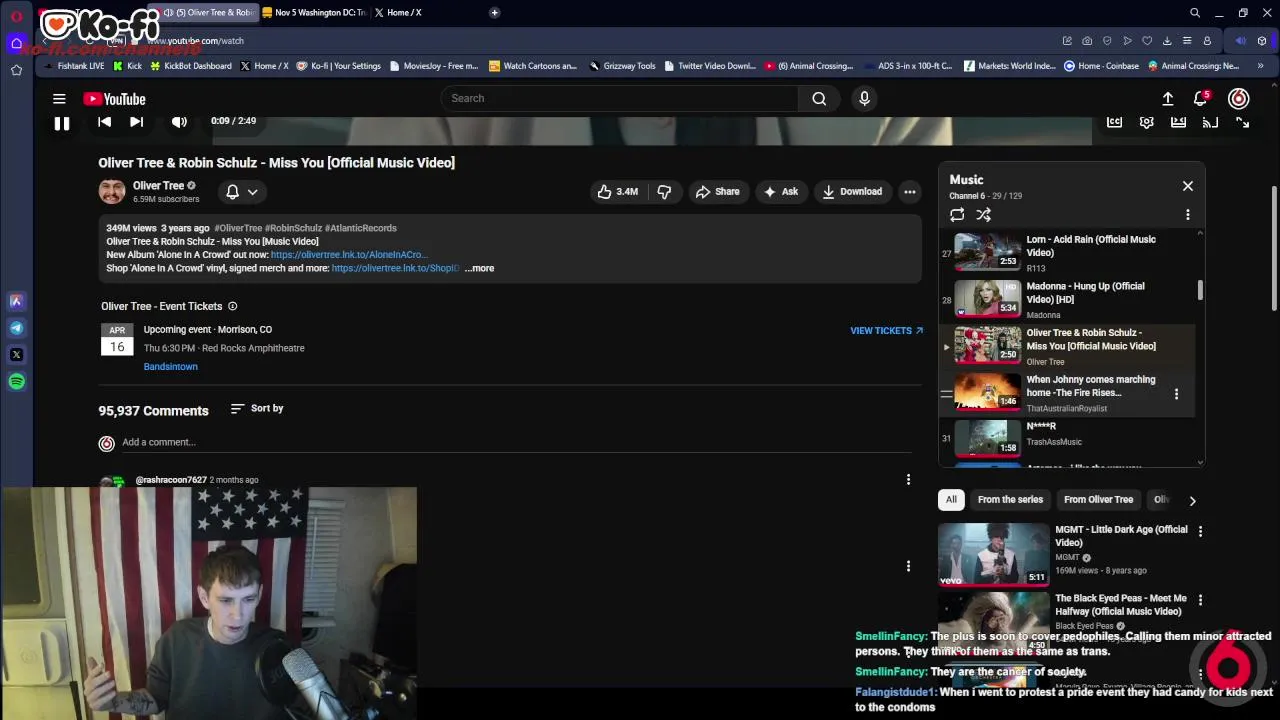Switch player to theater mode
This screenshot has height=720, width=1280.
1179,122
